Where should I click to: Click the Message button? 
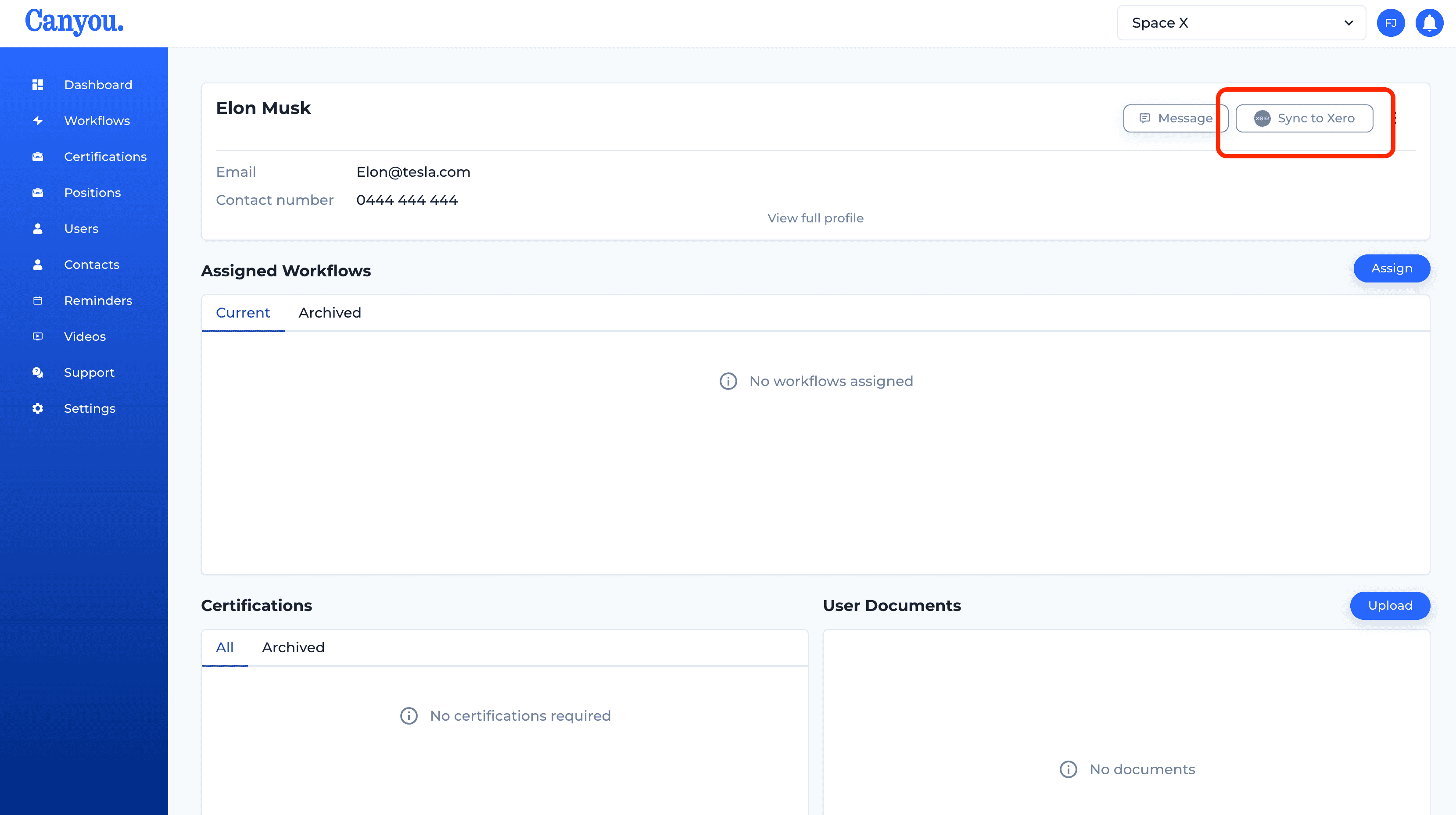(x=1175, y=118)
